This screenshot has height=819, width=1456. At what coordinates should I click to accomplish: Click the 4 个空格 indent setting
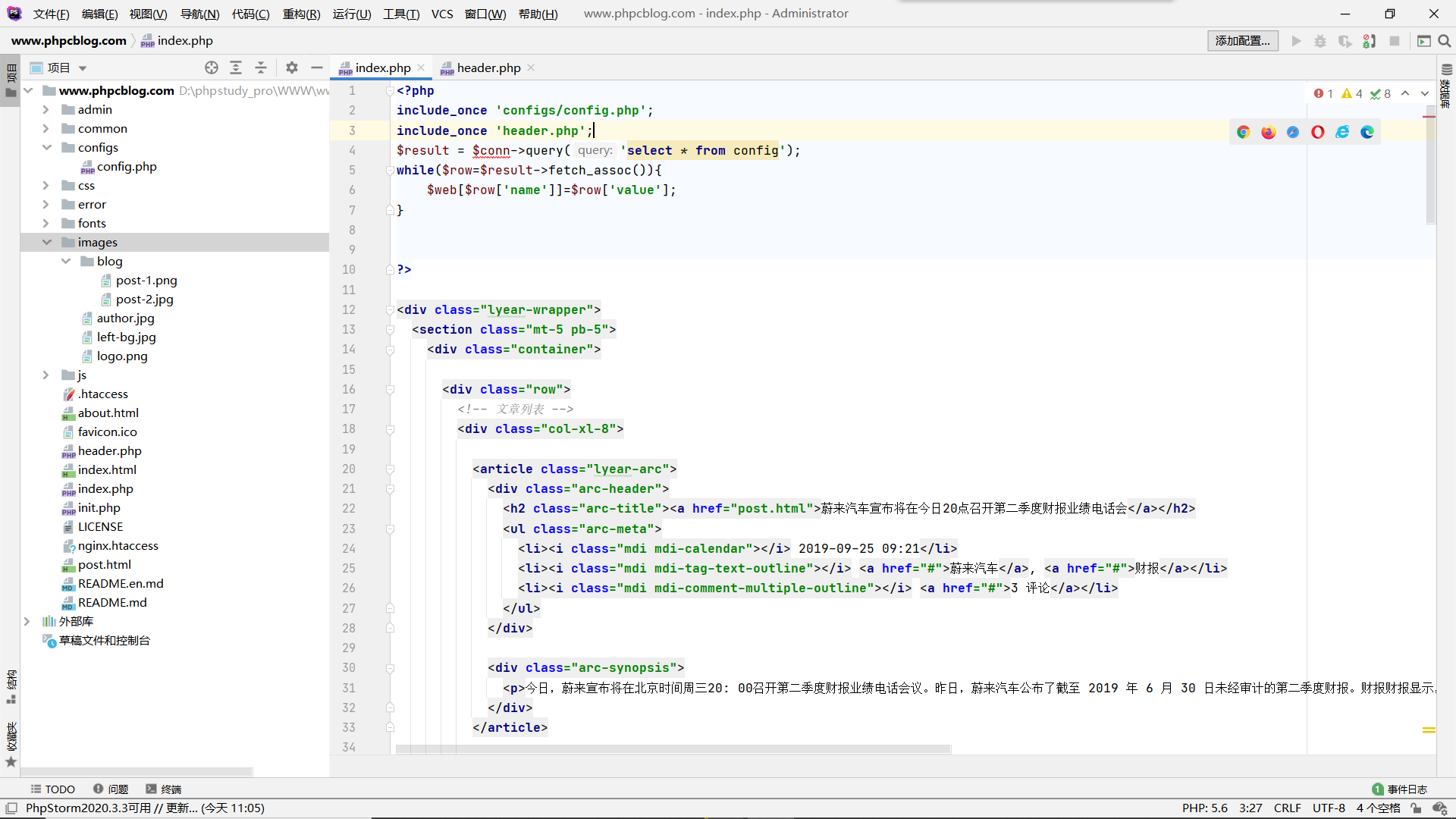coord(1378,808)
